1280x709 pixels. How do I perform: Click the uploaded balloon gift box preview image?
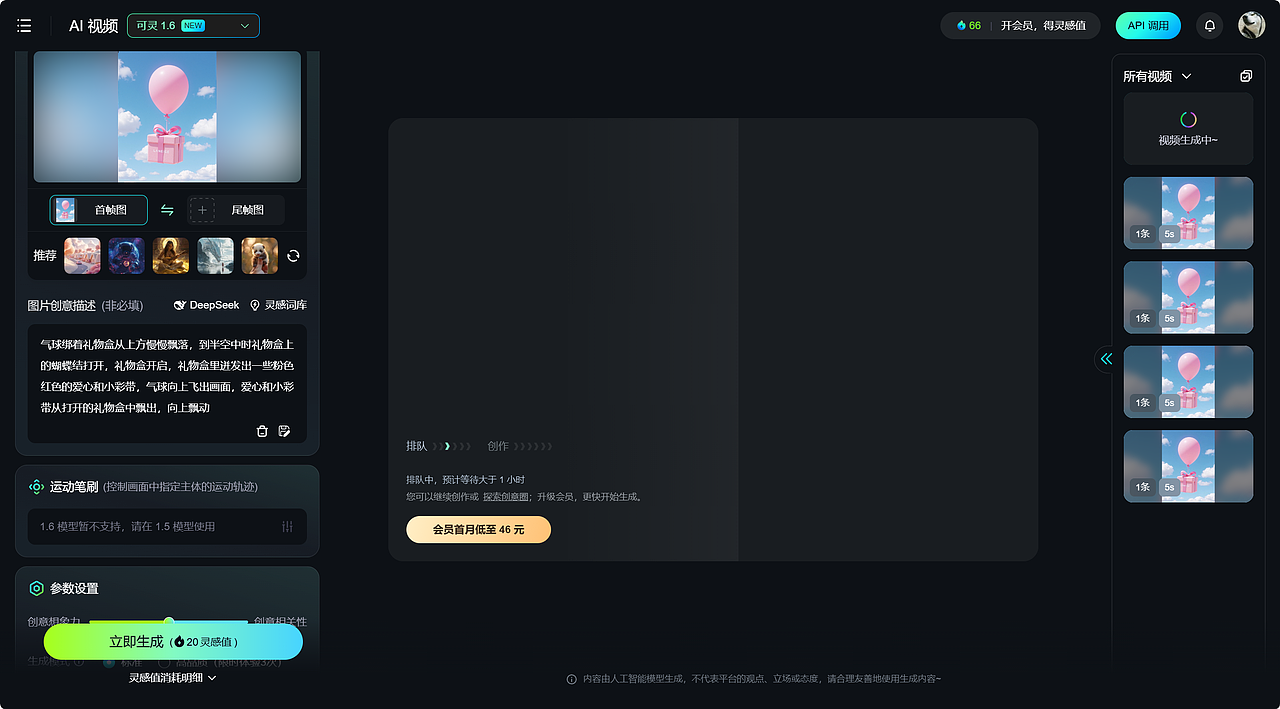[x=167, y=117]
